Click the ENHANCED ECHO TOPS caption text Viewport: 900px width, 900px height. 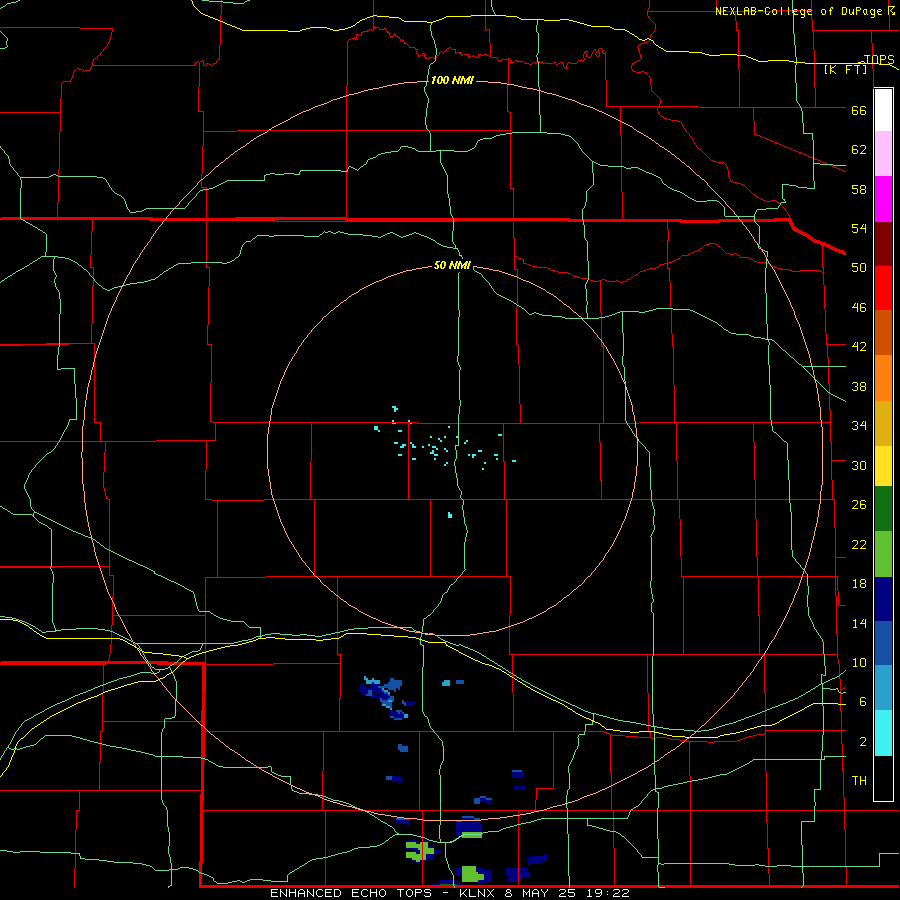(x=351, y=893)
